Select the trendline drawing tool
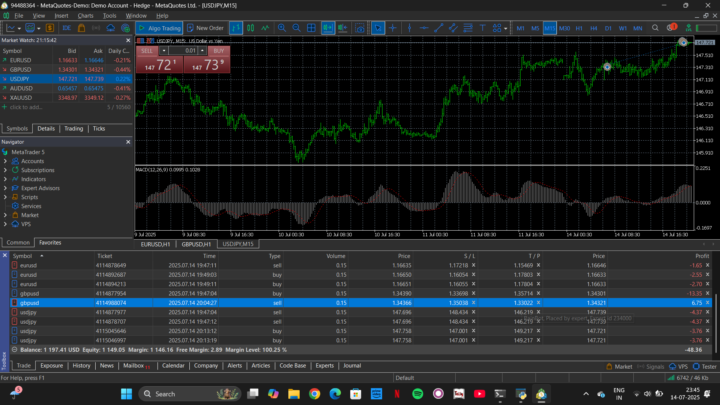The height and width of the screenshot is (405, 720). coord(439,28)
